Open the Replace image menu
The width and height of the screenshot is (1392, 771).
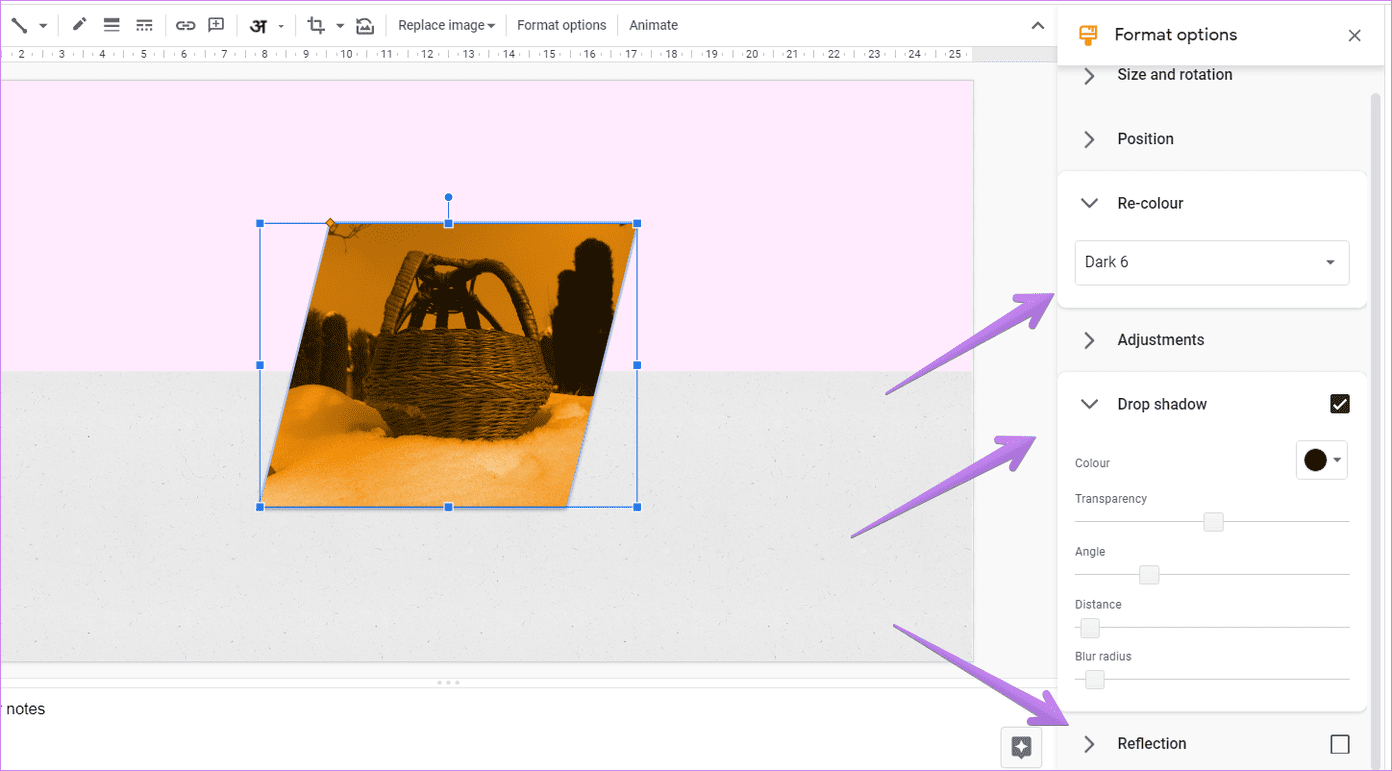[x=446, y=25]
